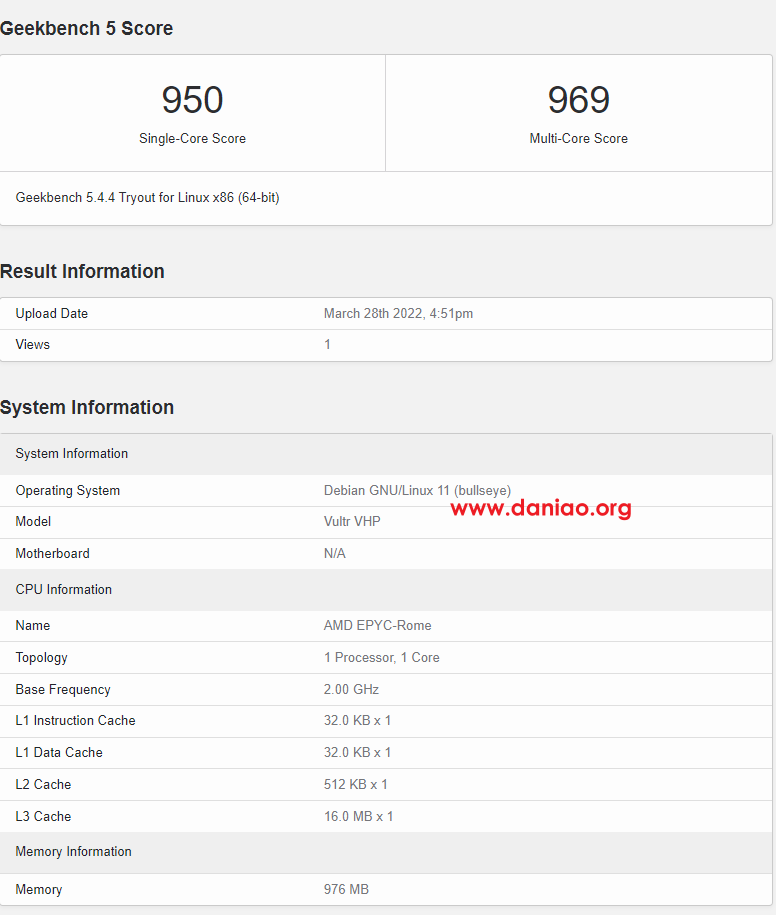
Task: Select the Views count value 1
Action: tap(327, 344)
